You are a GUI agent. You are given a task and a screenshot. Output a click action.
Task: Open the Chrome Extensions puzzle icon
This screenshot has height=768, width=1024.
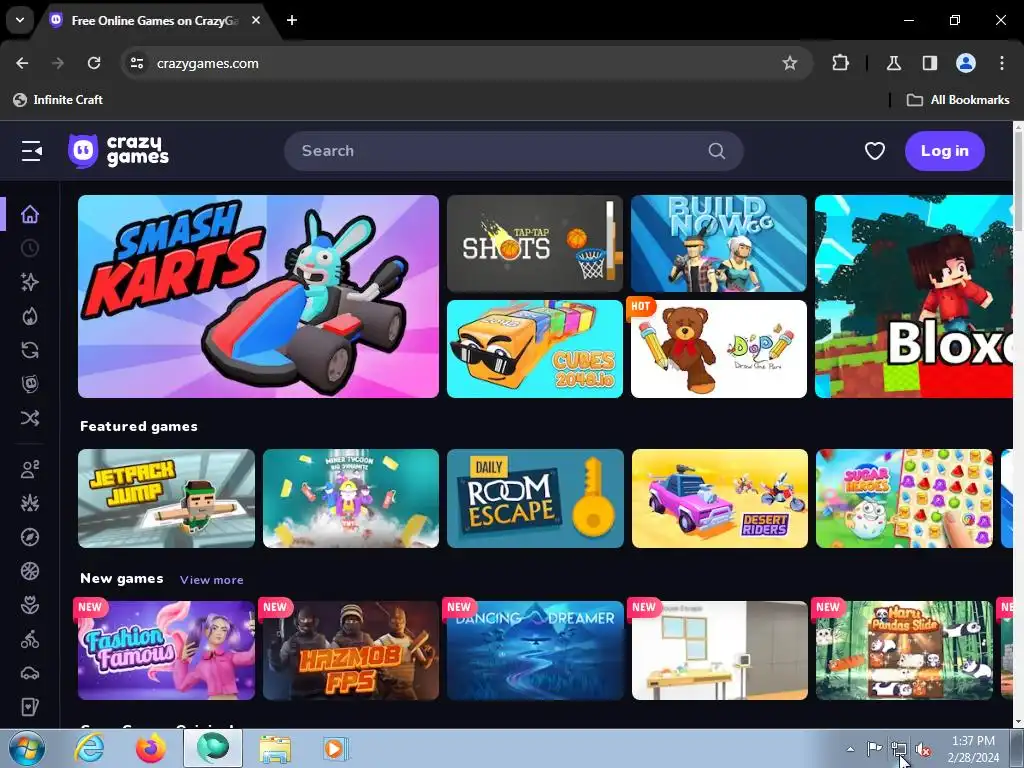840,63
